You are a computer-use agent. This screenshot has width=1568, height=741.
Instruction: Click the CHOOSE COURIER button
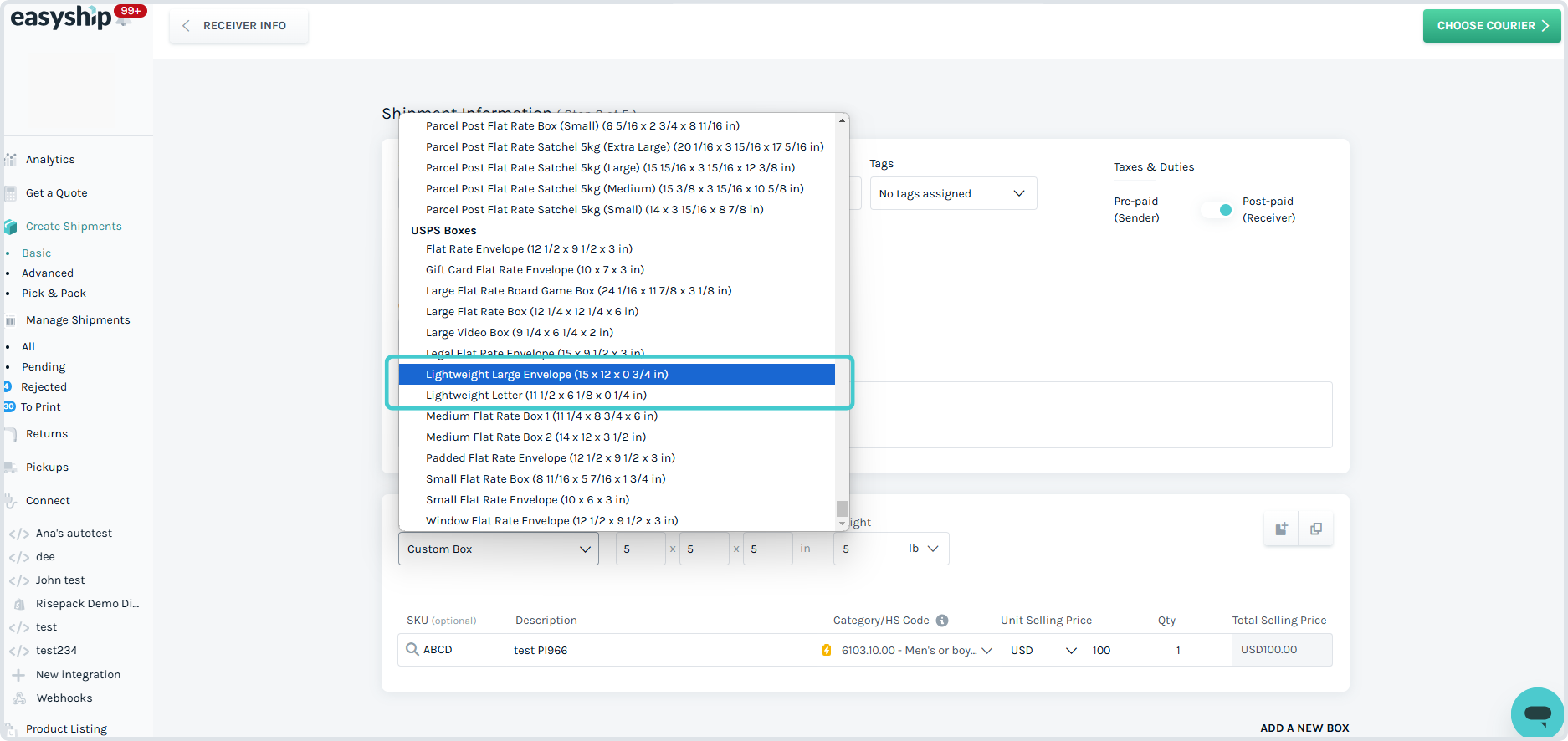[1492, 26]
